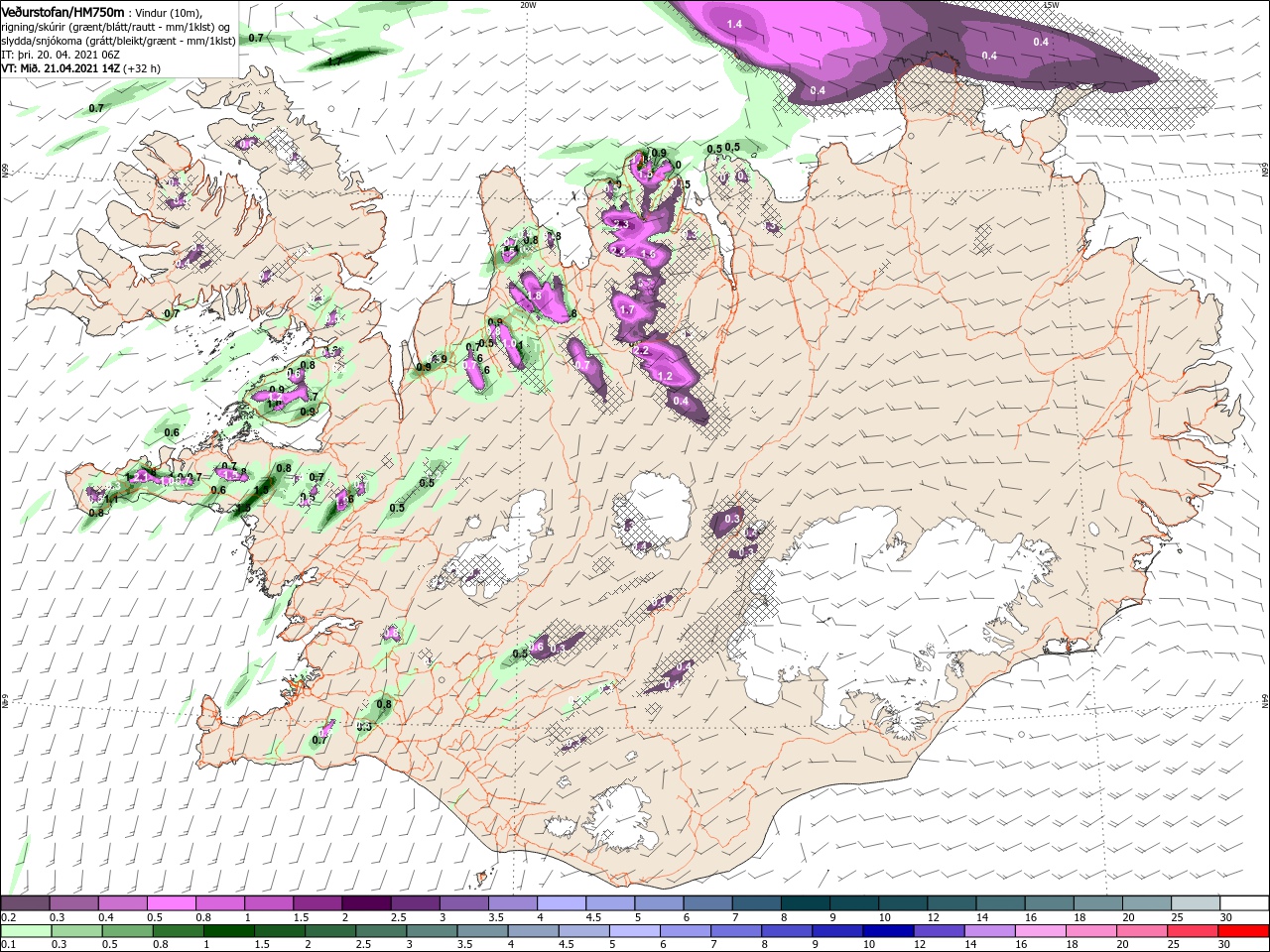Click the white purple-row swatch labeled 30

coord(1244,903)
